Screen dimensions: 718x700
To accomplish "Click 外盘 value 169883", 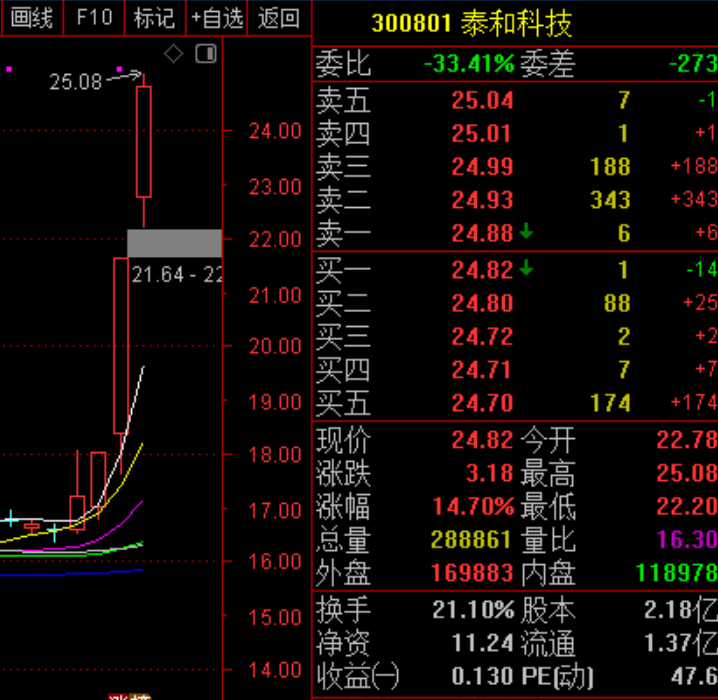I will [x=472, y=573].
